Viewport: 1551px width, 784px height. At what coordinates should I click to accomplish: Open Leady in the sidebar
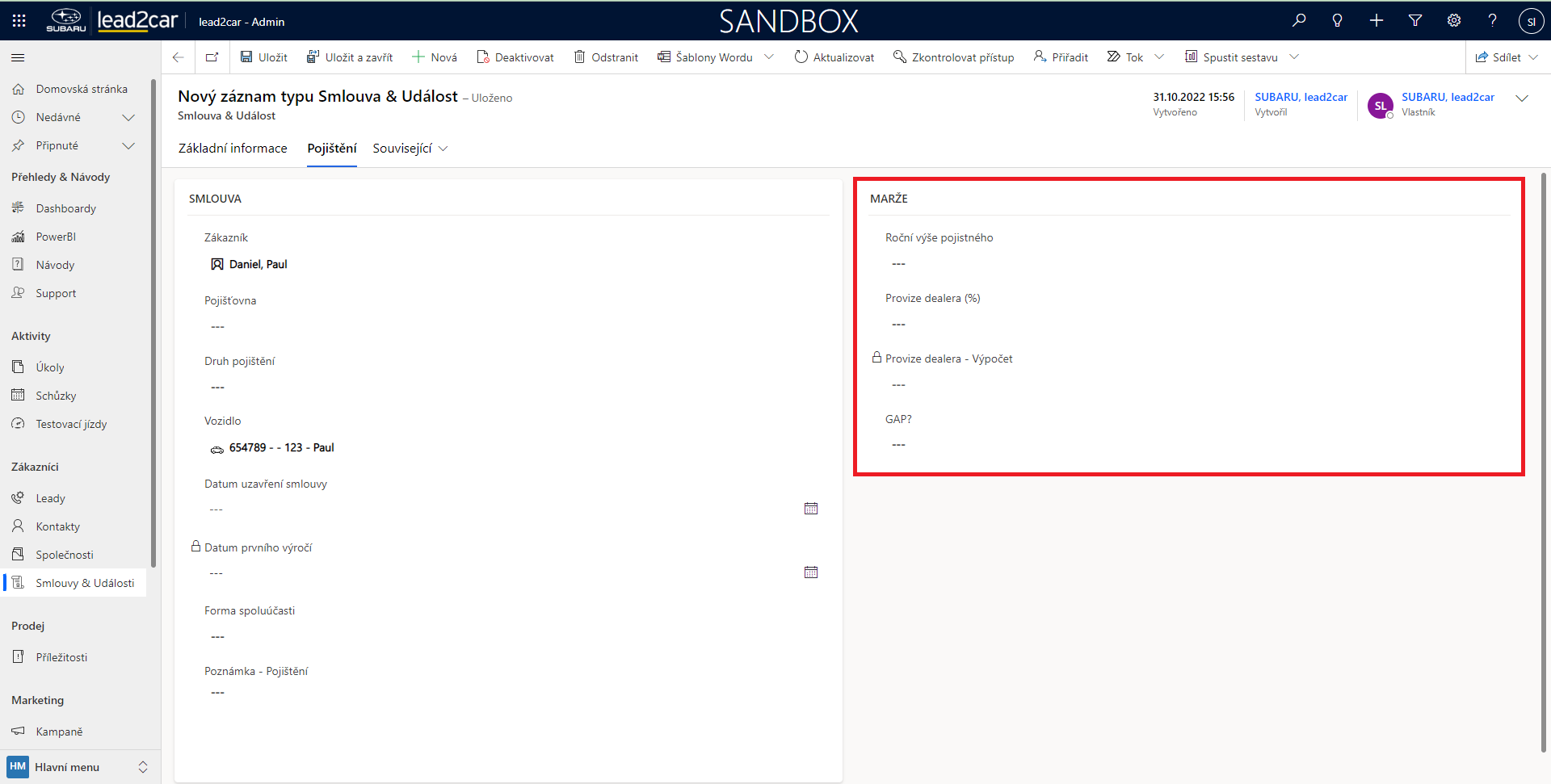pyautogui.click(x=50, y=498)
